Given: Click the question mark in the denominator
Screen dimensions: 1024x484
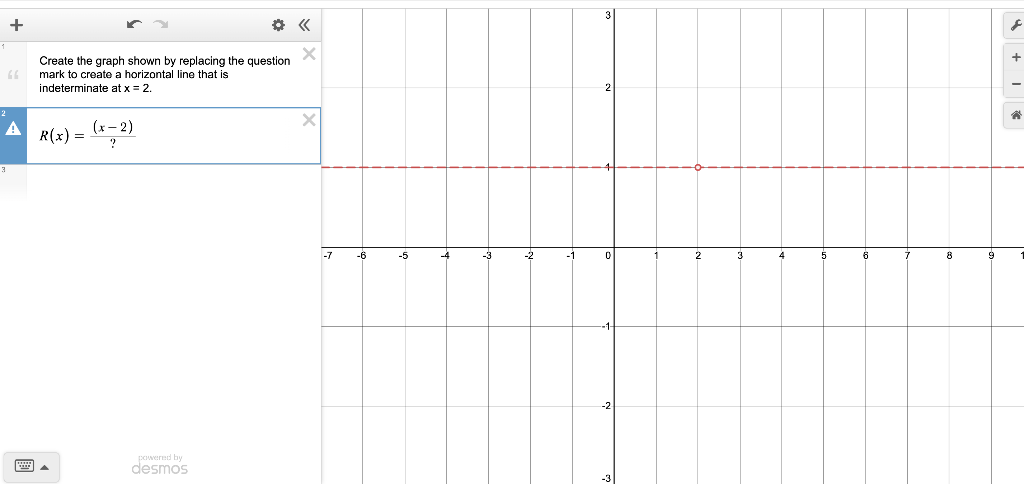Looking at the screenshot, I should (113, 145).
